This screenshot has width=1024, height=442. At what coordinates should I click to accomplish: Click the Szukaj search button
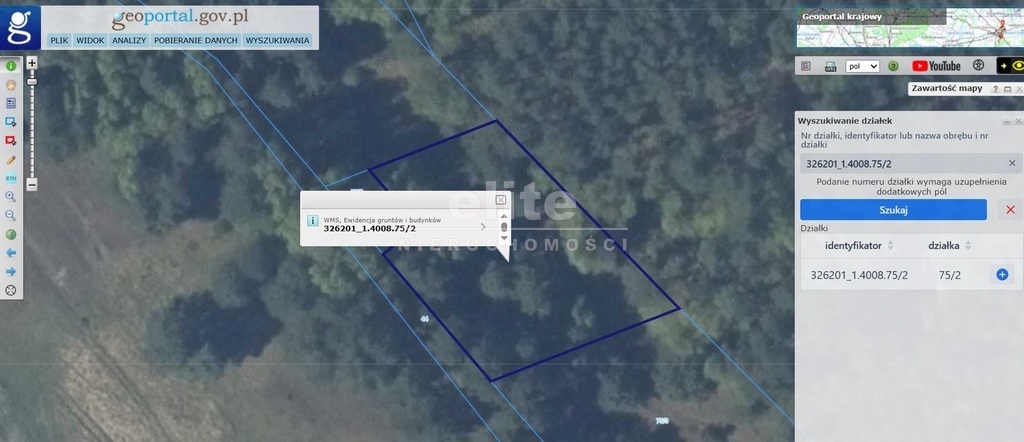click(893, 210)
